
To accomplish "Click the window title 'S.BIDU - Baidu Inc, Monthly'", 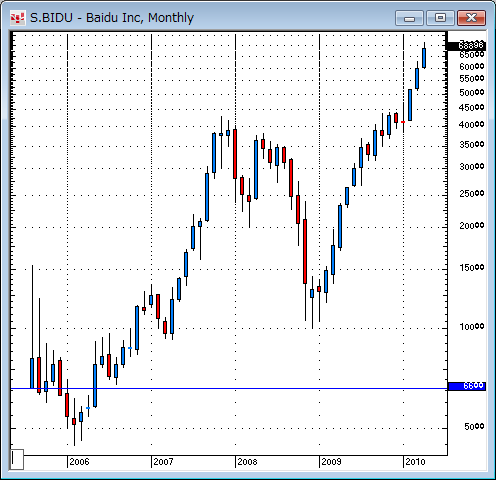I will (x=112, y=18).
